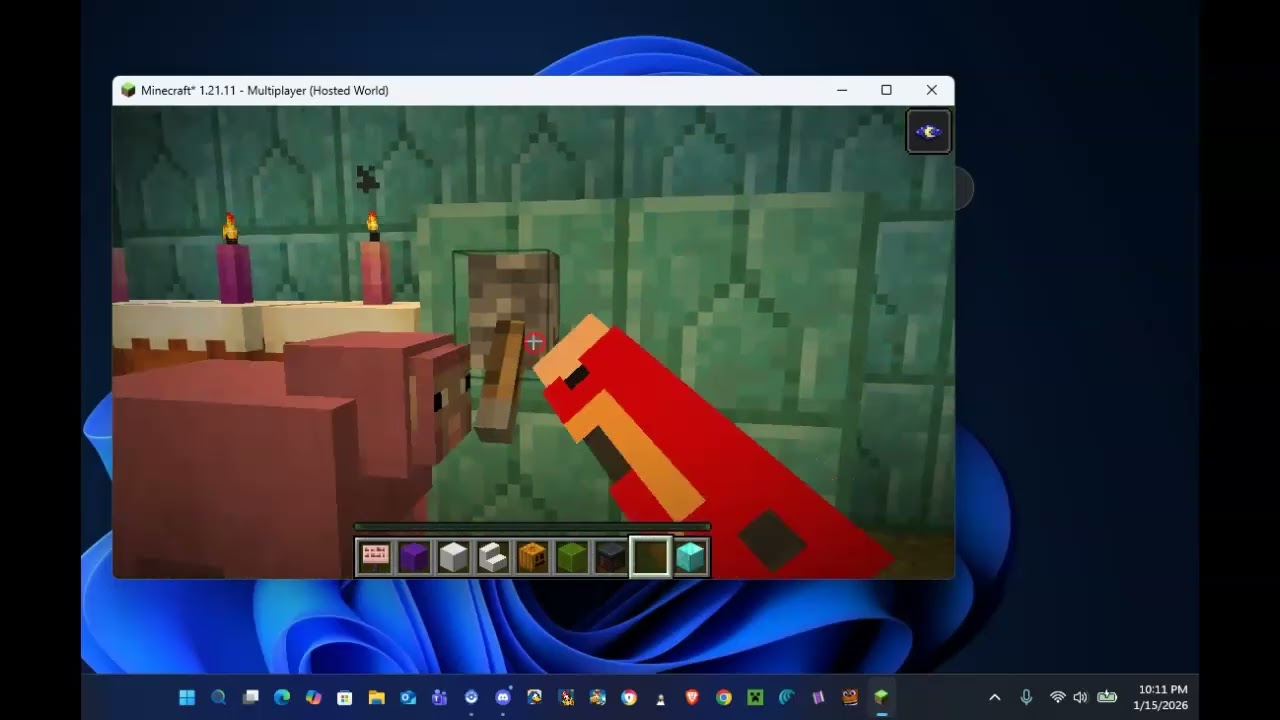Open Microsoft Teams from the taskbar
The image size is (1280, 720).
point(440,697)
